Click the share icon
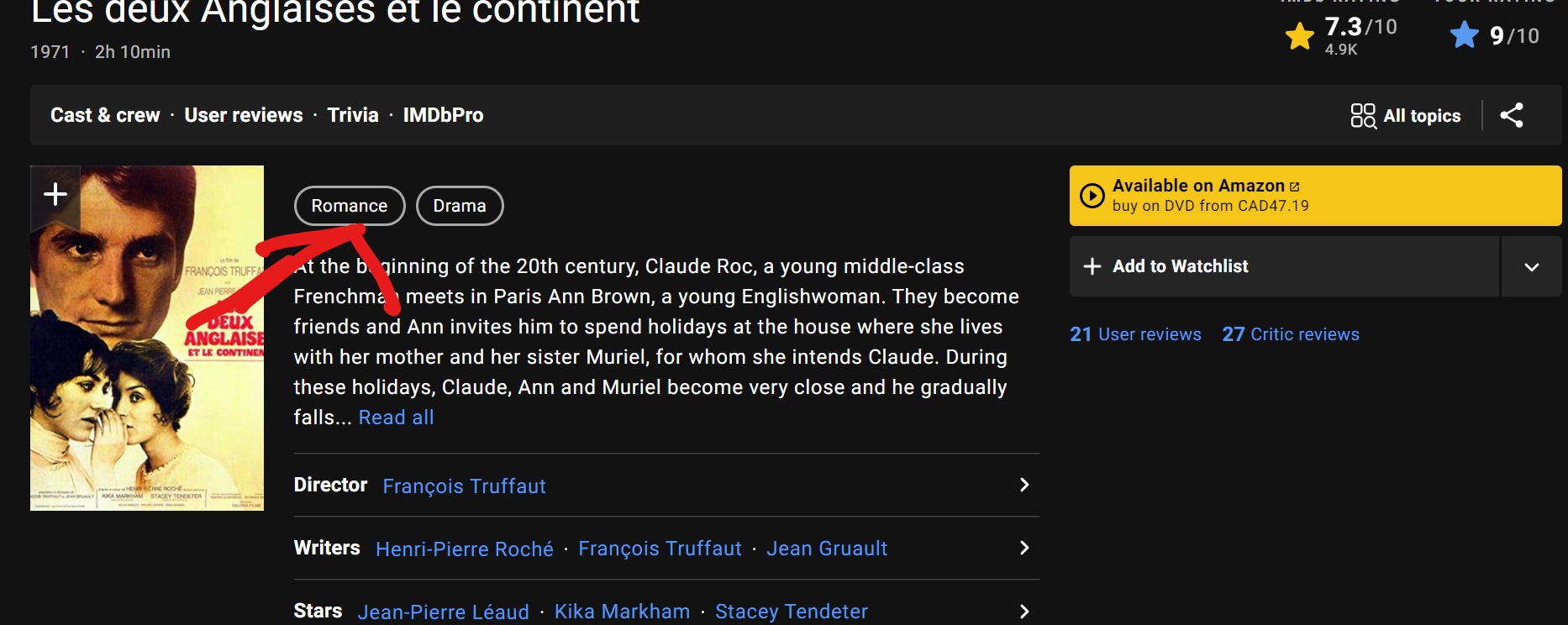This screenshot has height=625, width=1568. tap(1511, 115)
